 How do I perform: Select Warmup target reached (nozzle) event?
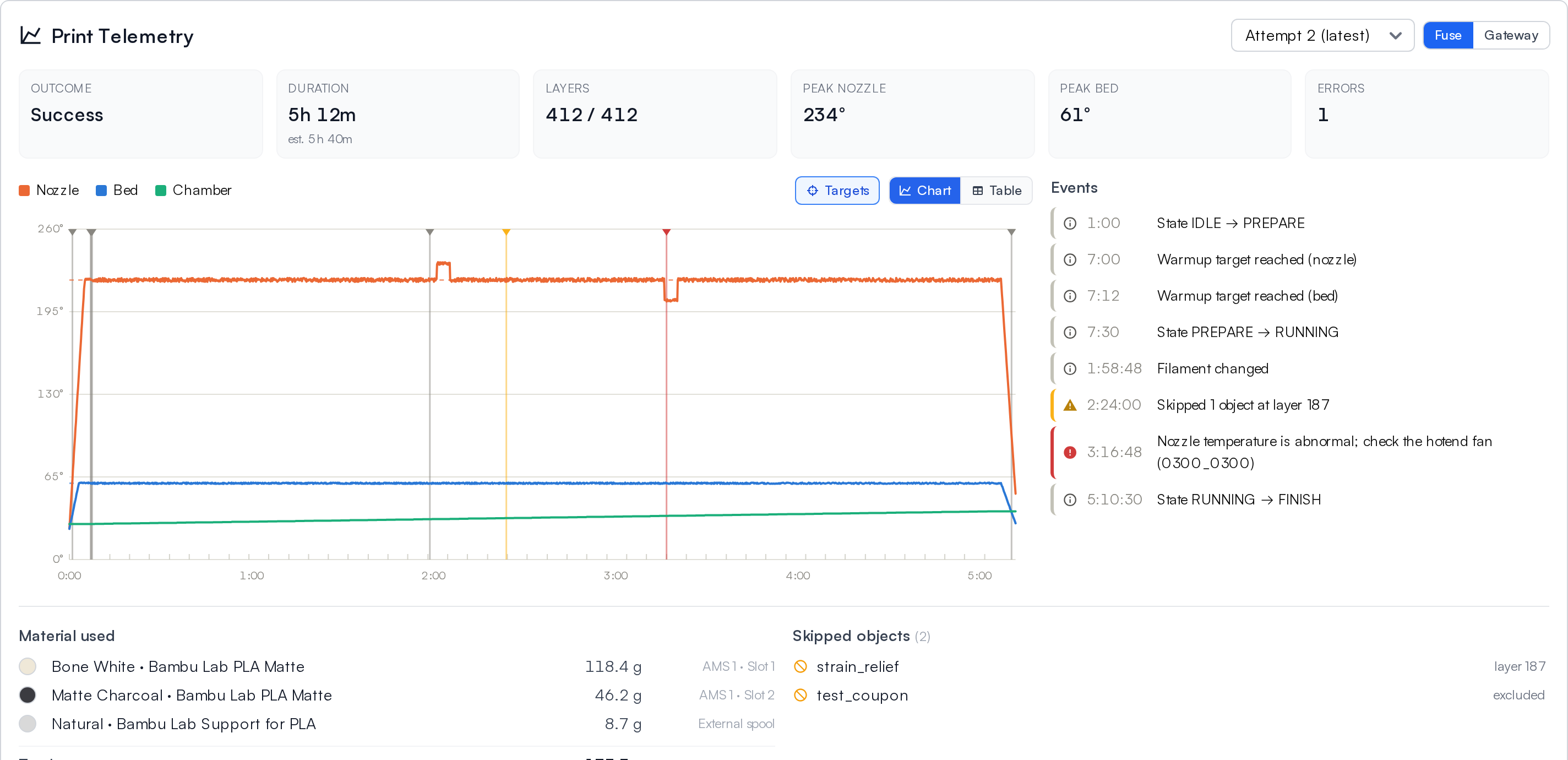tap(1299, 259)
